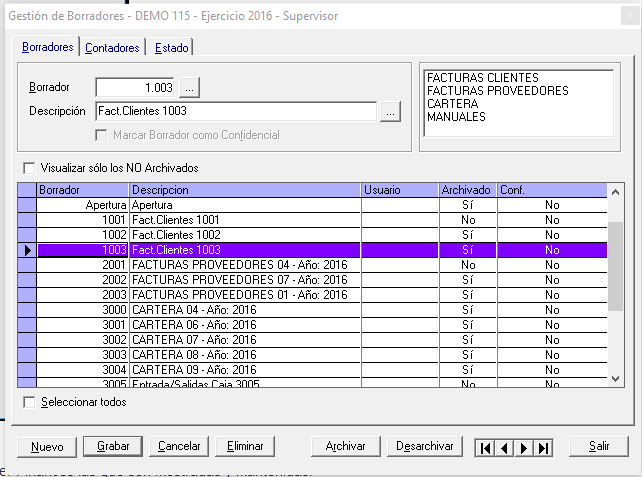The width and height of the screenshot is (642, 477).
Task: Click borrador number 3000 cell
Action: click(82, 310)
